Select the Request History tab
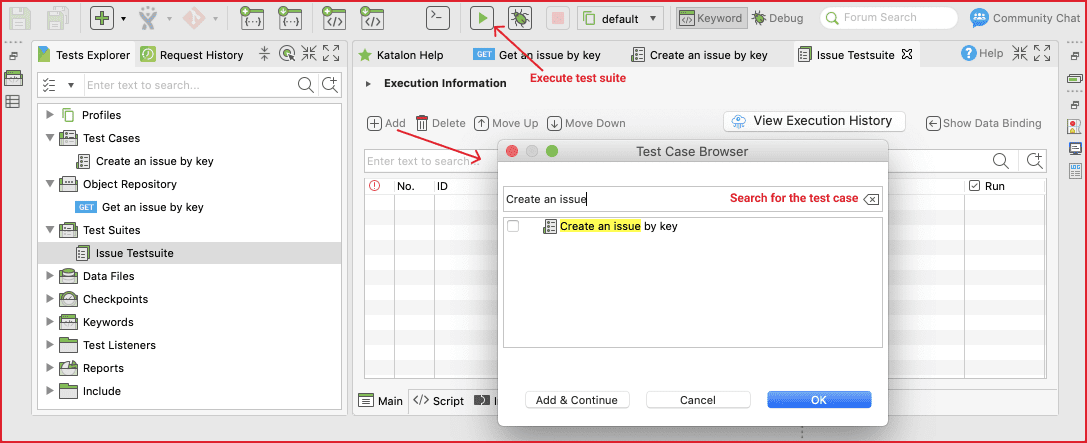 (191, 55)
